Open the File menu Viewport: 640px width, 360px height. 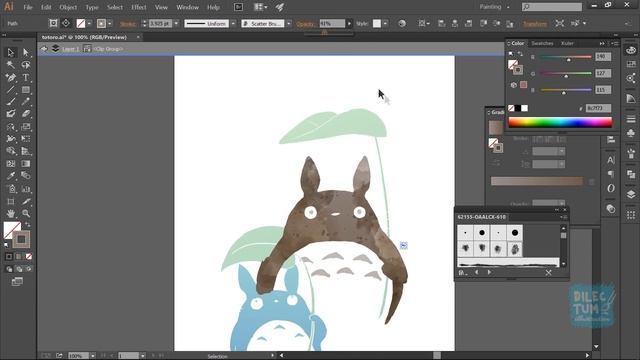coord(28,7)
